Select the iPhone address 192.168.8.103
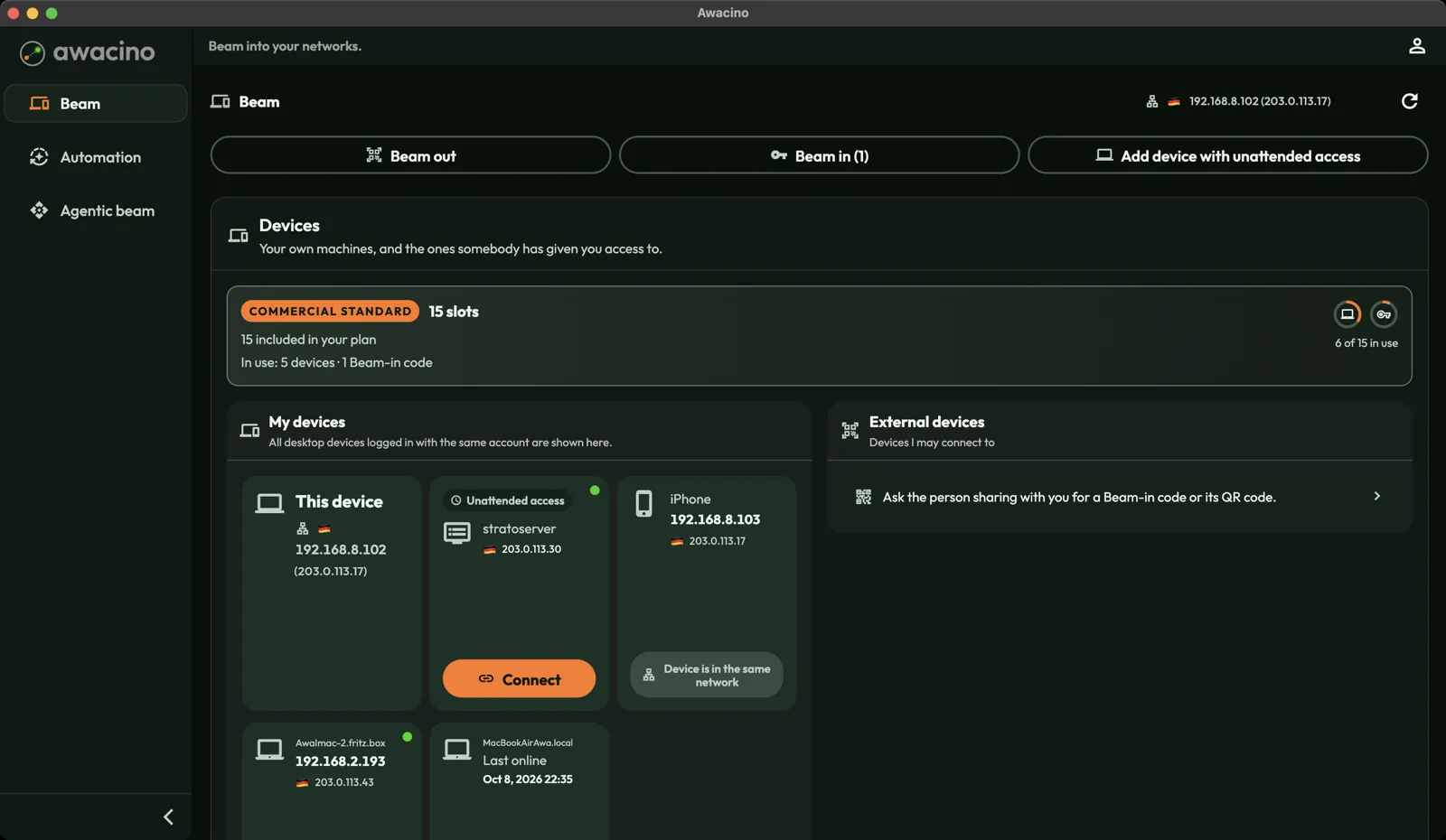This screenshot has width=1446, height=840. tap(715, 519)
